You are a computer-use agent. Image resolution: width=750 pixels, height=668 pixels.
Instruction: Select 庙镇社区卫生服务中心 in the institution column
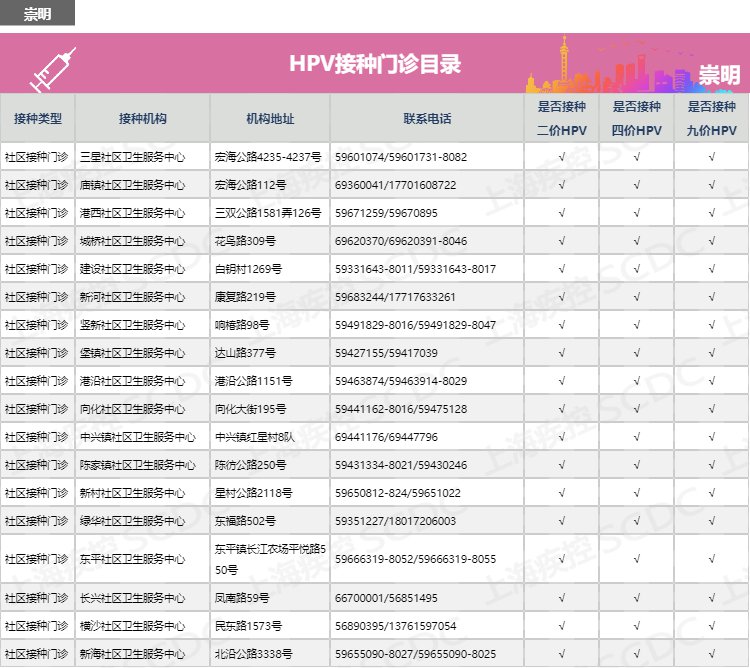coord(132,185)
